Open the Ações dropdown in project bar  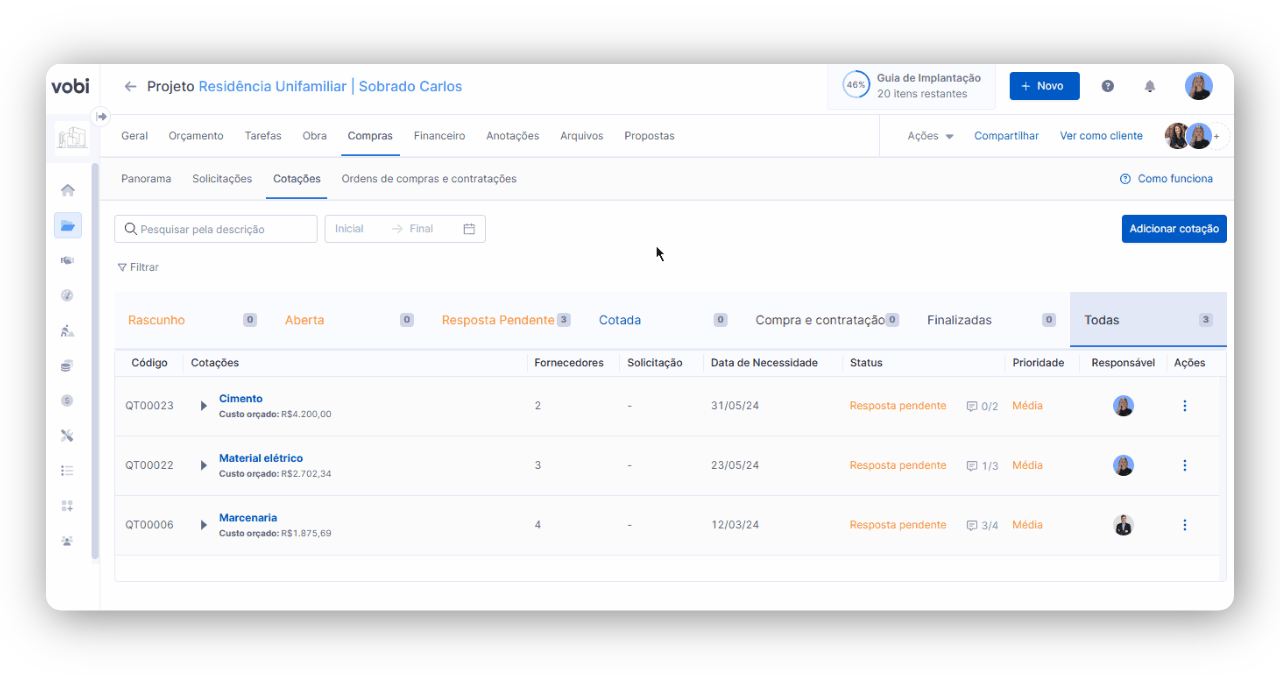point(930,136)
